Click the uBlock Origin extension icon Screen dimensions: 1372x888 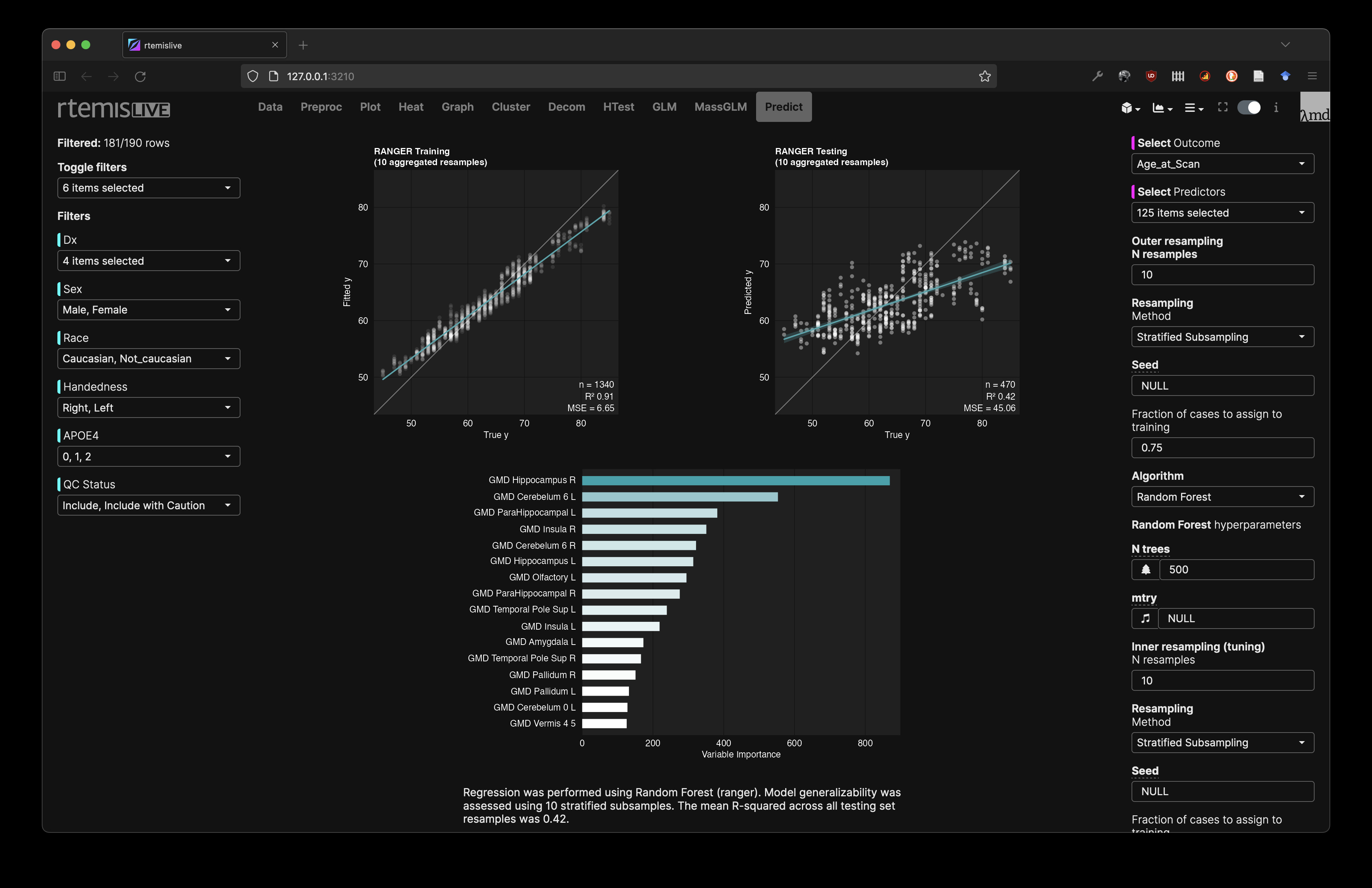(x=1151, y=76)
